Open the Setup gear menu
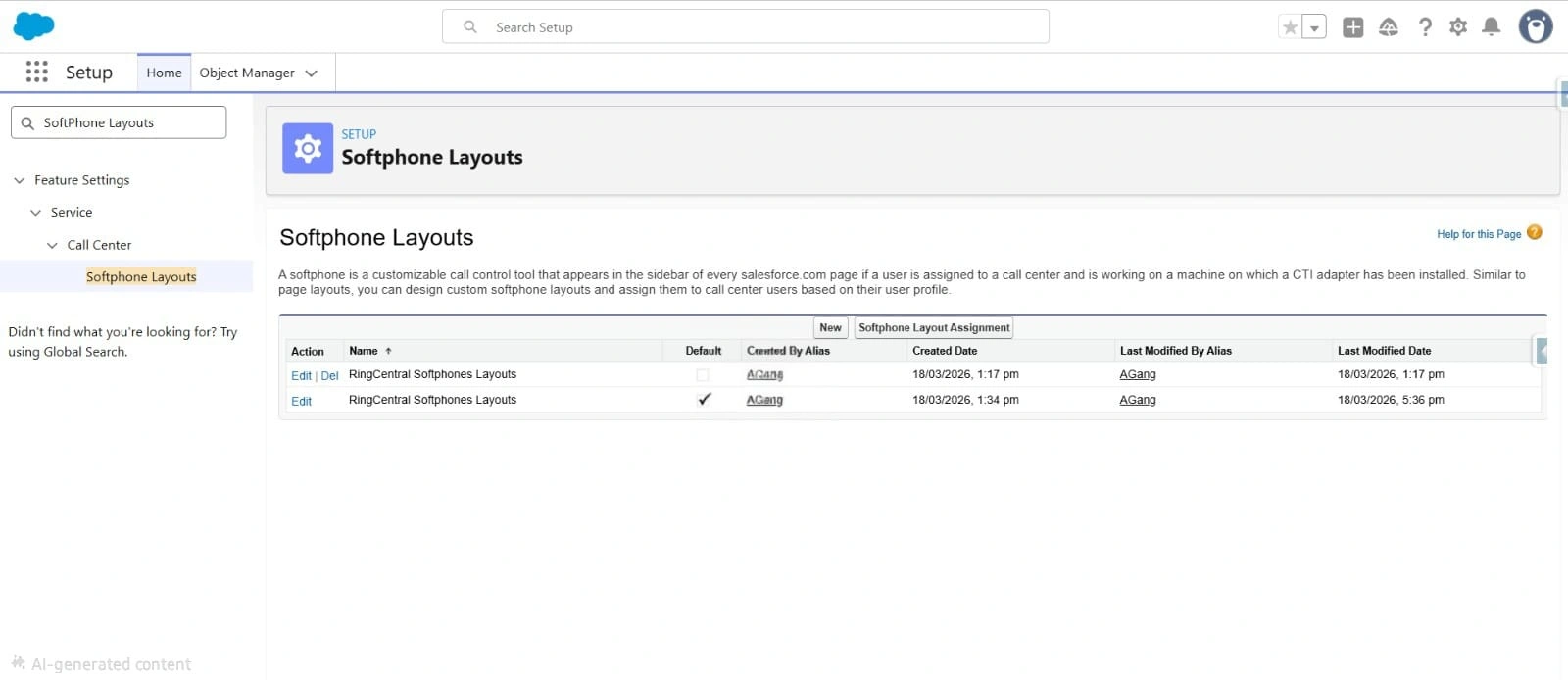Screen dimensions: 1568x680 tap(1458, 27)
